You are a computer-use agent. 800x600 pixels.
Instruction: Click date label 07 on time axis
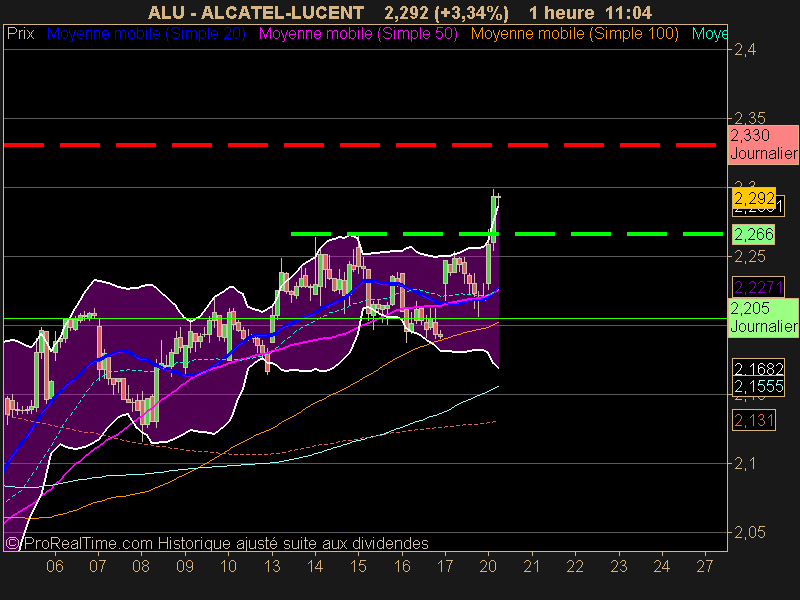97,566
